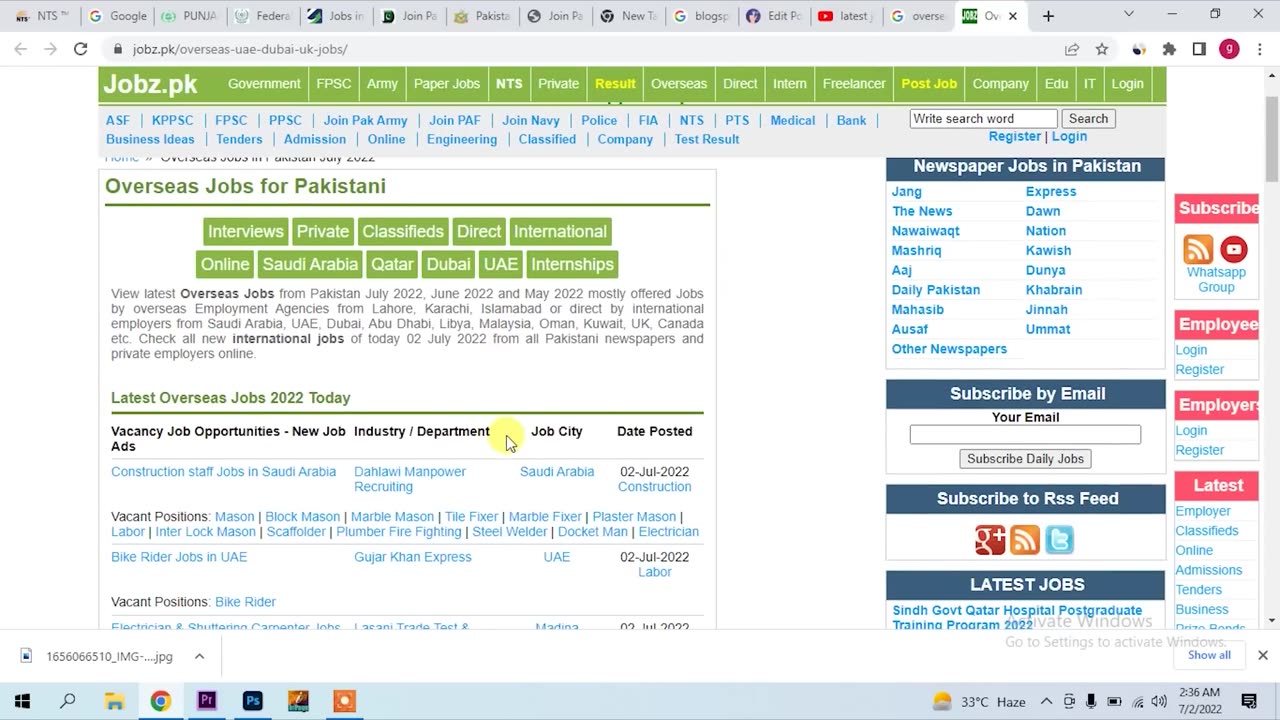Open the Chrome profile avatar
The width and height of the screenshot is (1280, 720).
[1229, 49]
